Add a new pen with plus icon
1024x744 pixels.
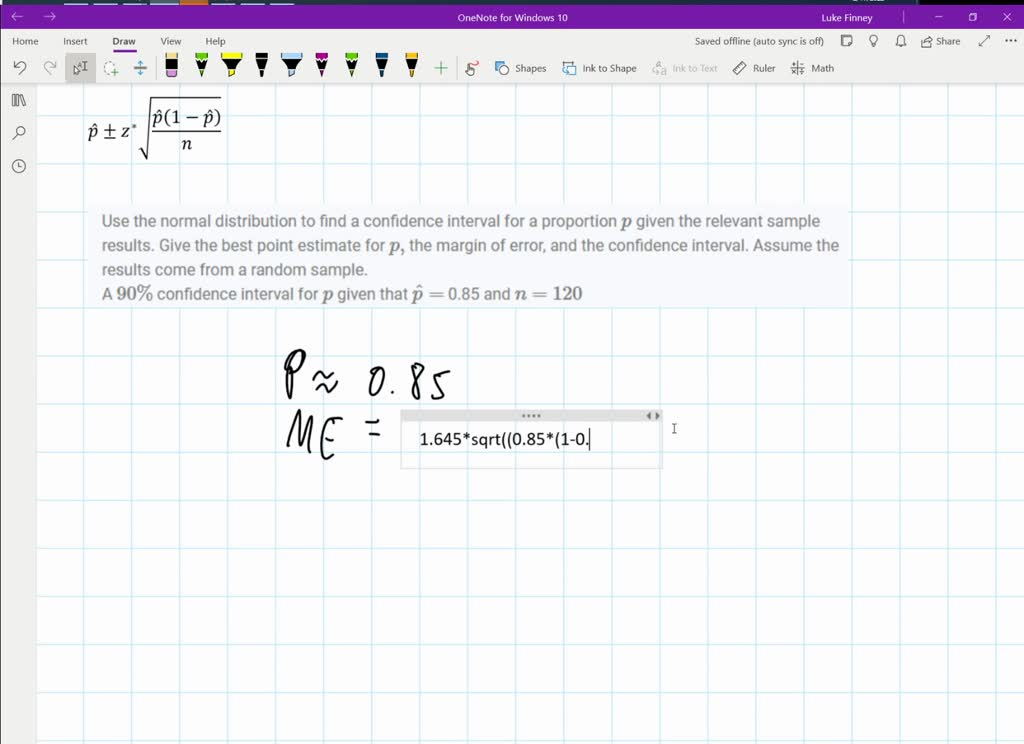(x=440, y=68)
